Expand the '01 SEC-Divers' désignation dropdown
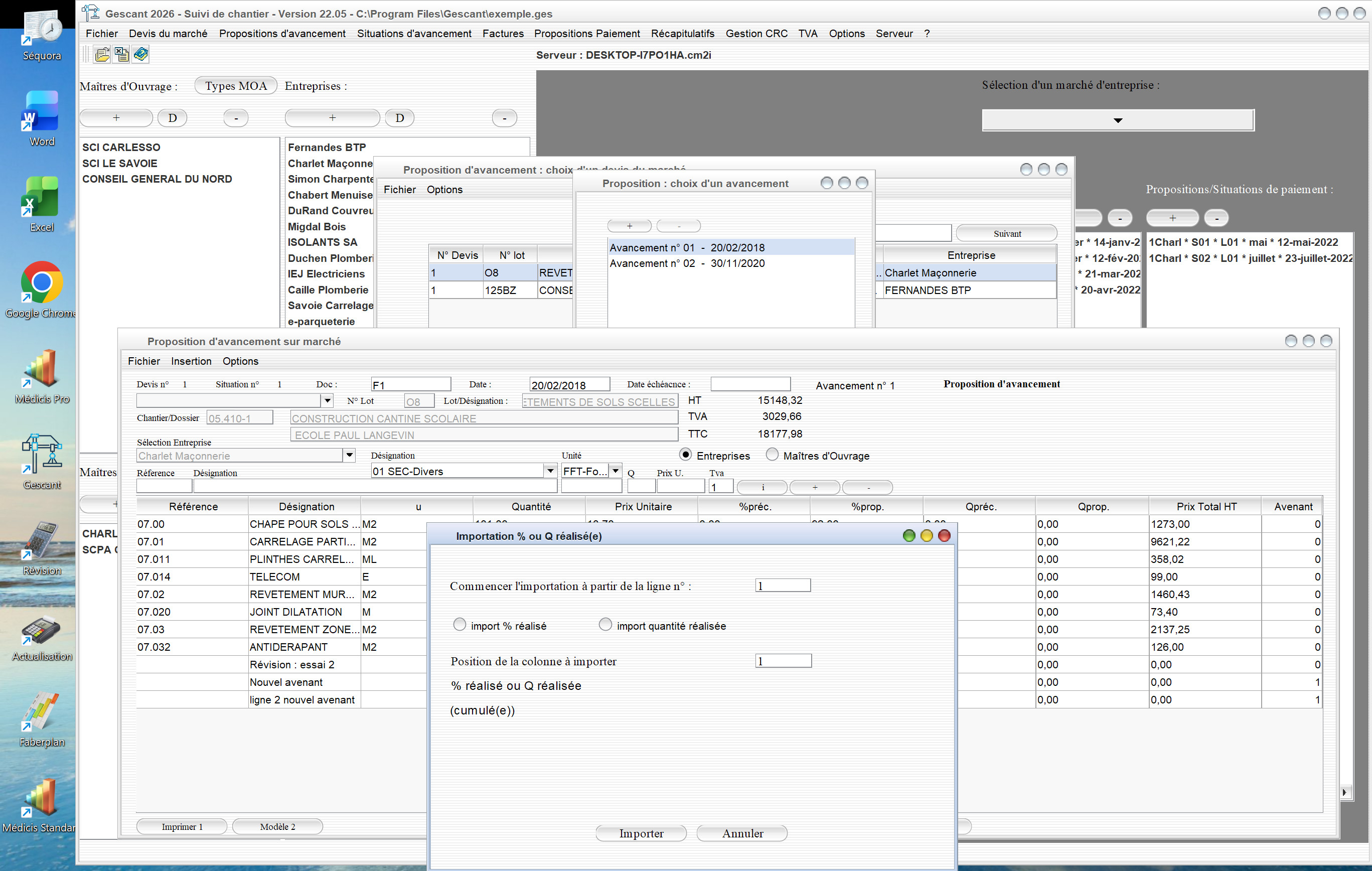Image resolution: width=1372 pixels, height=871 pixels. point(550,471)
